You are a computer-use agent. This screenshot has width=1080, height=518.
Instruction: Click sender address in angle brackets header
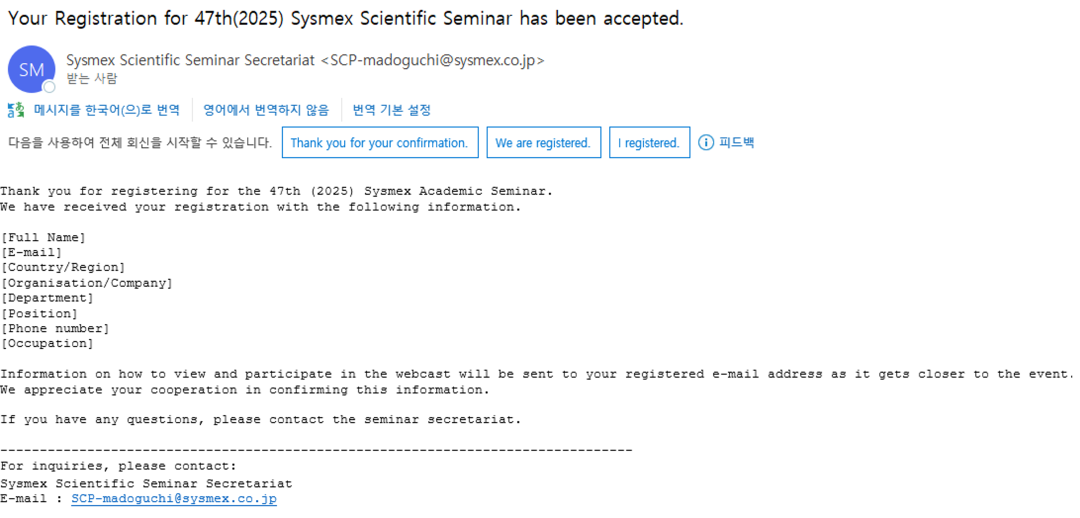(433, 60)
